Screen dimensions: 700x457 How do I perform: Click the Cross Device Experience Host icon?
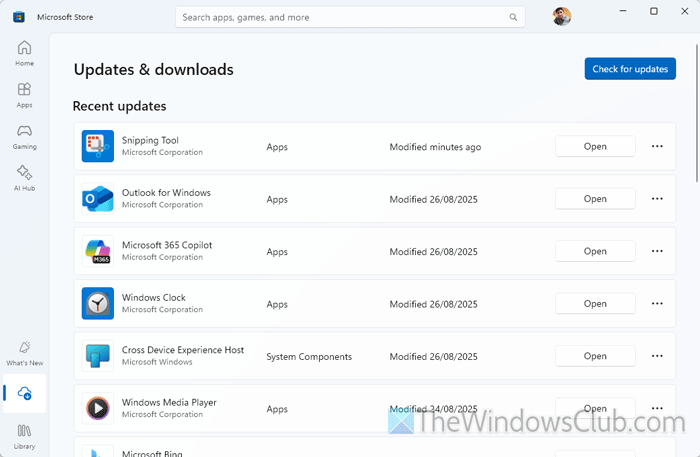[x=97, y=356]
